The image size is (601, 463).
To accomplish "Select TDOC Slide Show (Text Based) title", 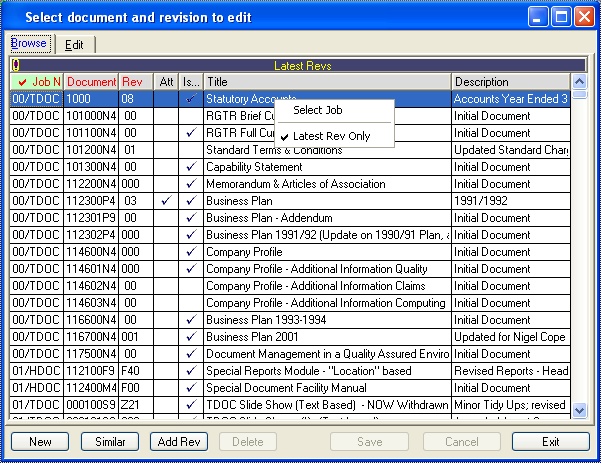I will (x=327, y=404).
